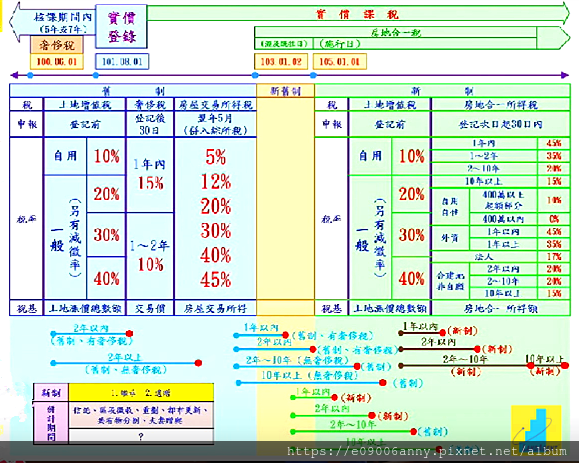Click the yellow 新舊制 header cell
Screen dimensions: 579x463
pos(285,91)
